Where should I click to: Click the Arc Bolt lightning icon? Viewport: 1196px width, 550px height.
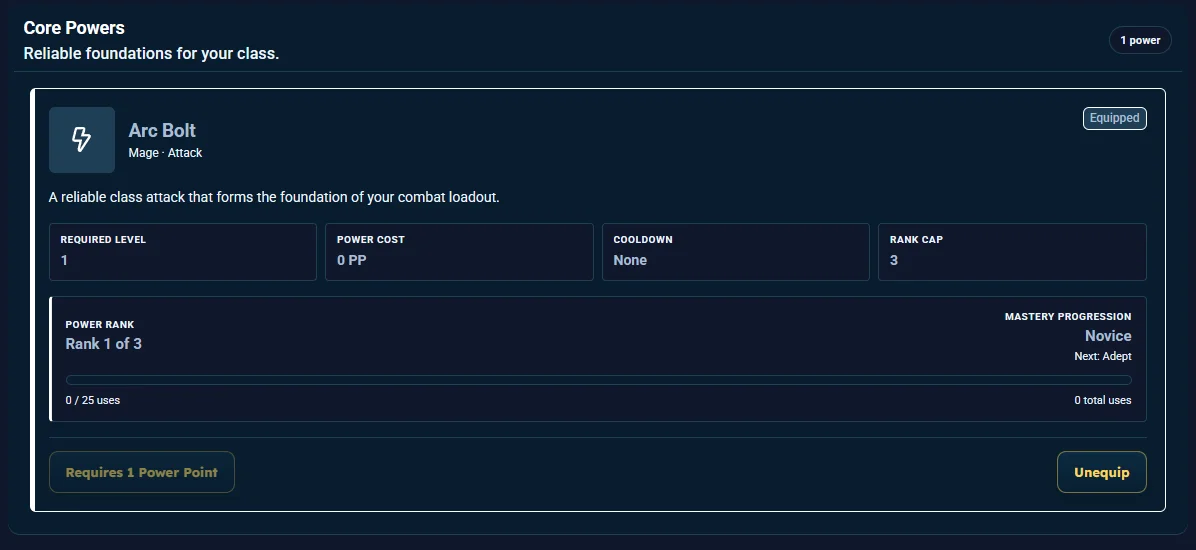point(82,140)
